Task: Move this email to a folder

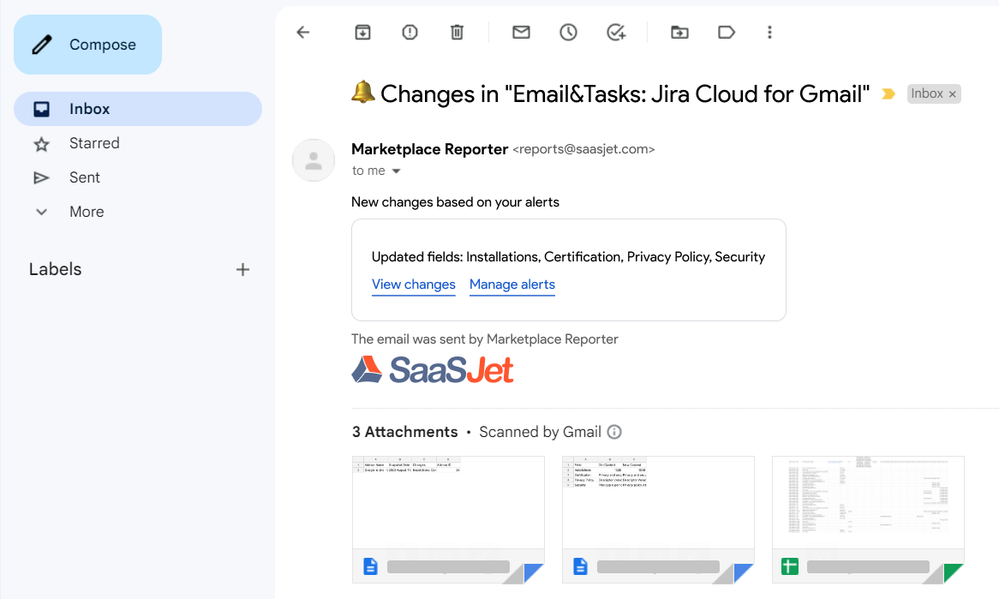Action: (x=679, y=32)
